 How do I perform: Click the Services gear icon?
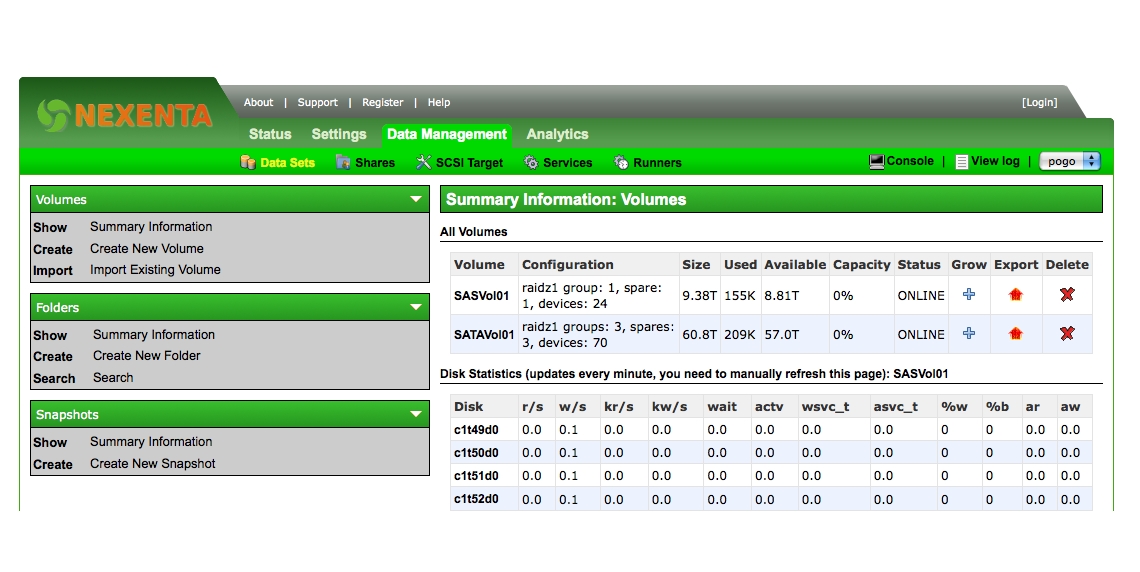tap(531, 162)
